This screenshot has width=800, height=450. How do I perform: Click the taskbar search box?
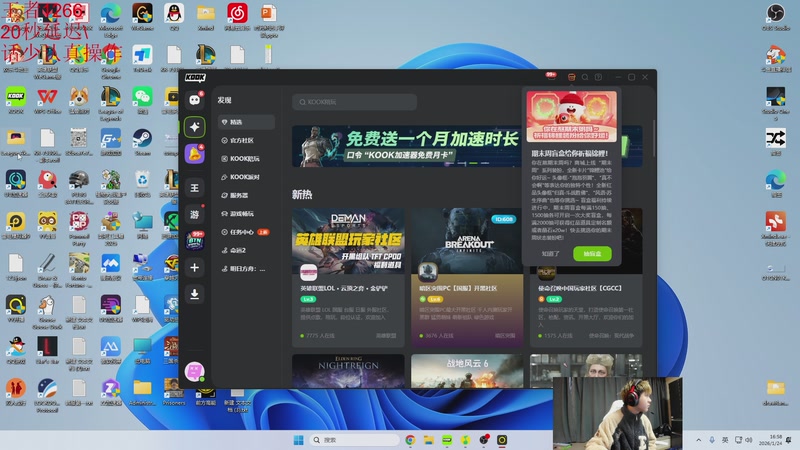click(x=354, y=440)
